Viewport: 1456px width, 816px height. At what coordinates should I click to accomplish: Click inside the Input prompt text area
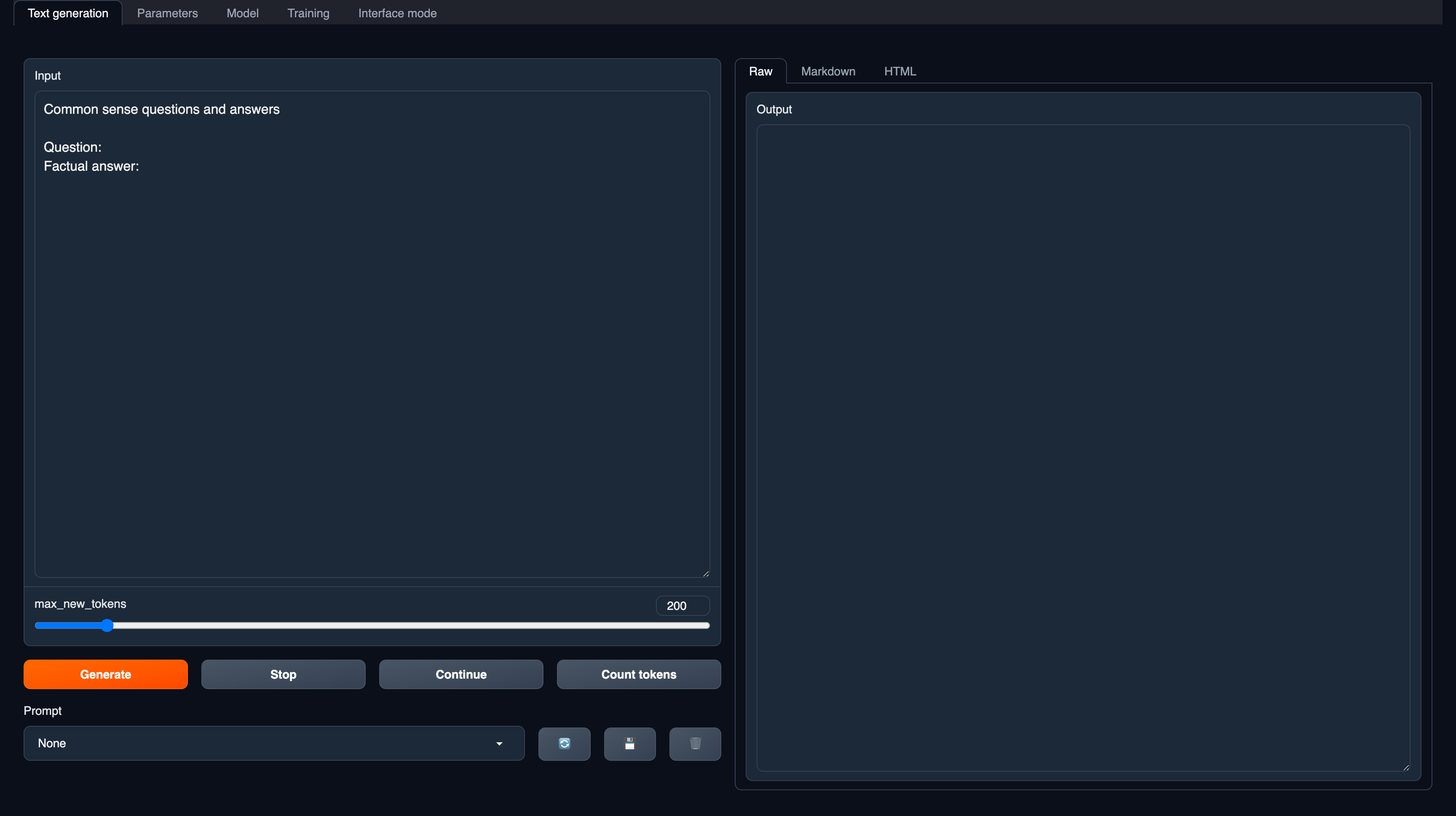pos(370,334)
